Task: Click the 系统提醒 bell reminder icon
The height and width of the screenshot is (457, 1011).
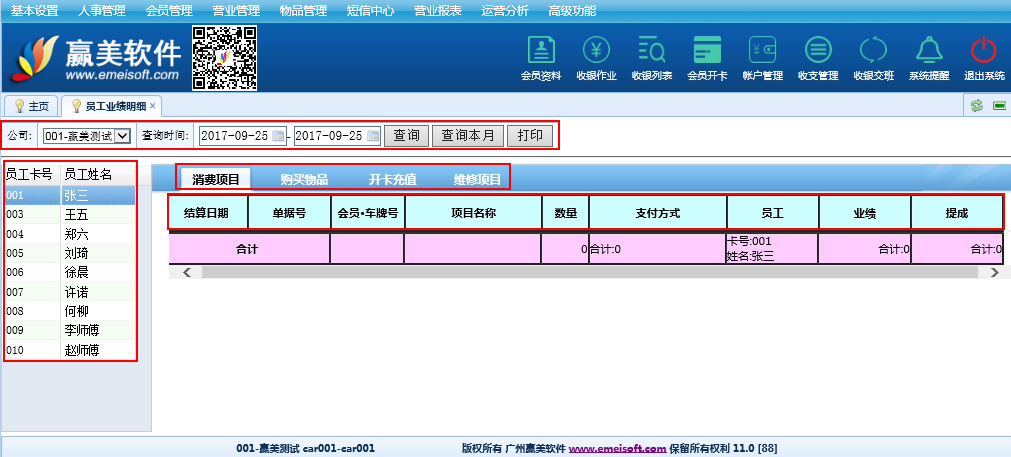Action: [929, 50]
